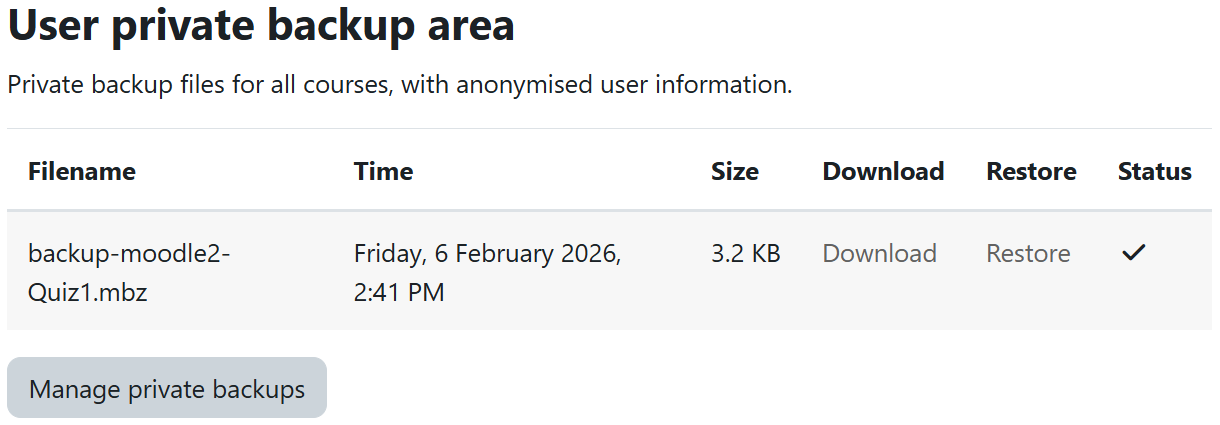
Task: Click the Size column header
Action: click(x=734, y=172)
